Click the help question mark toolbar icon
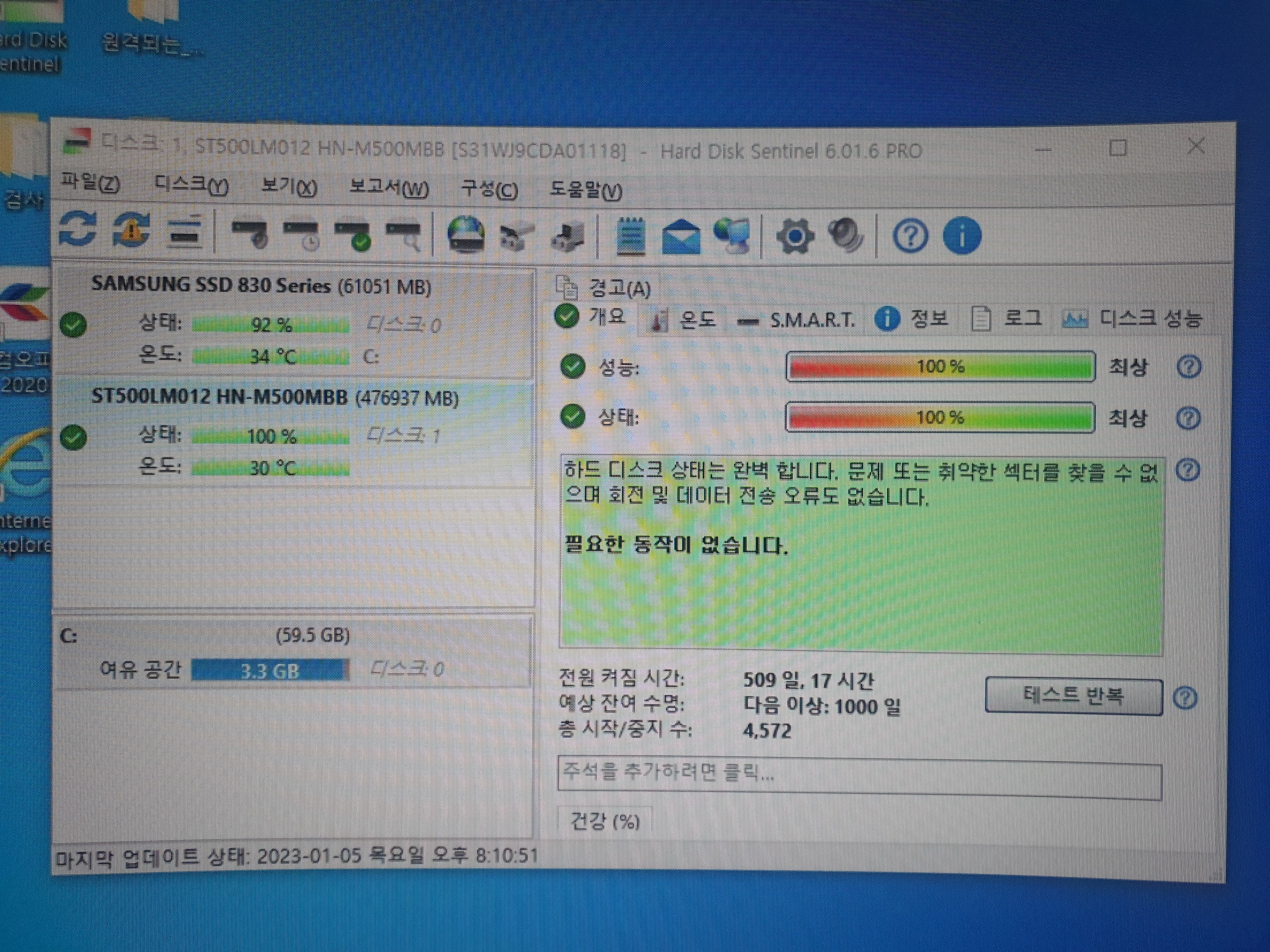 pyautogui.click(x=911, y=236)
